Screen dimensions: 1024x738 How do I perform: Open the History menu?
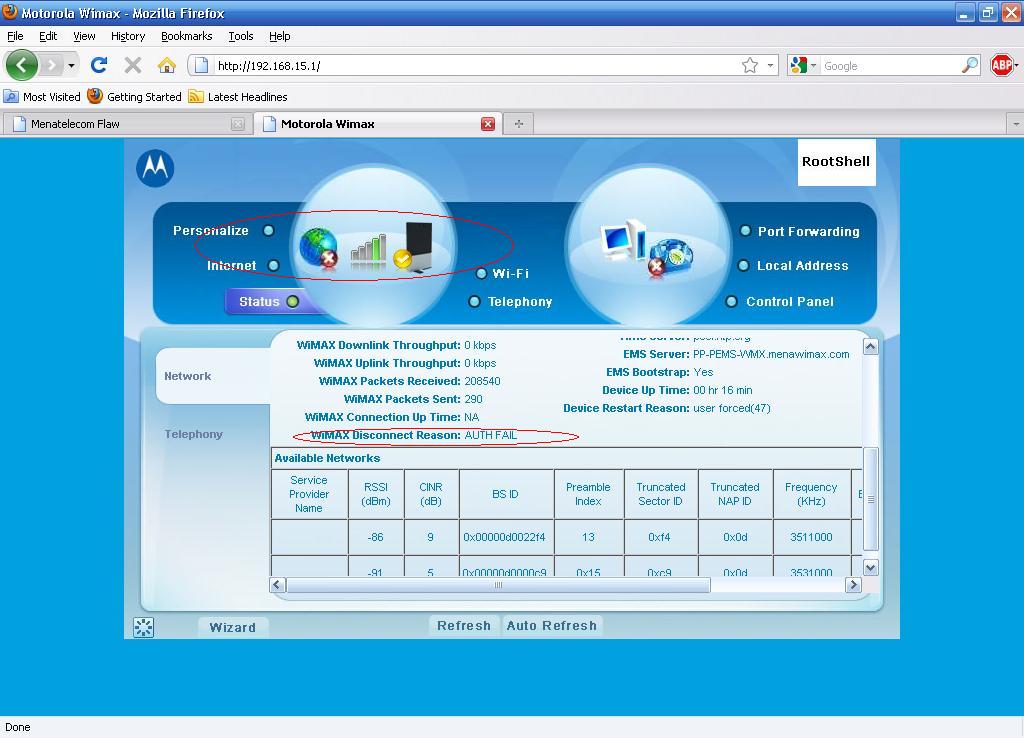click(x=127, y=36)
